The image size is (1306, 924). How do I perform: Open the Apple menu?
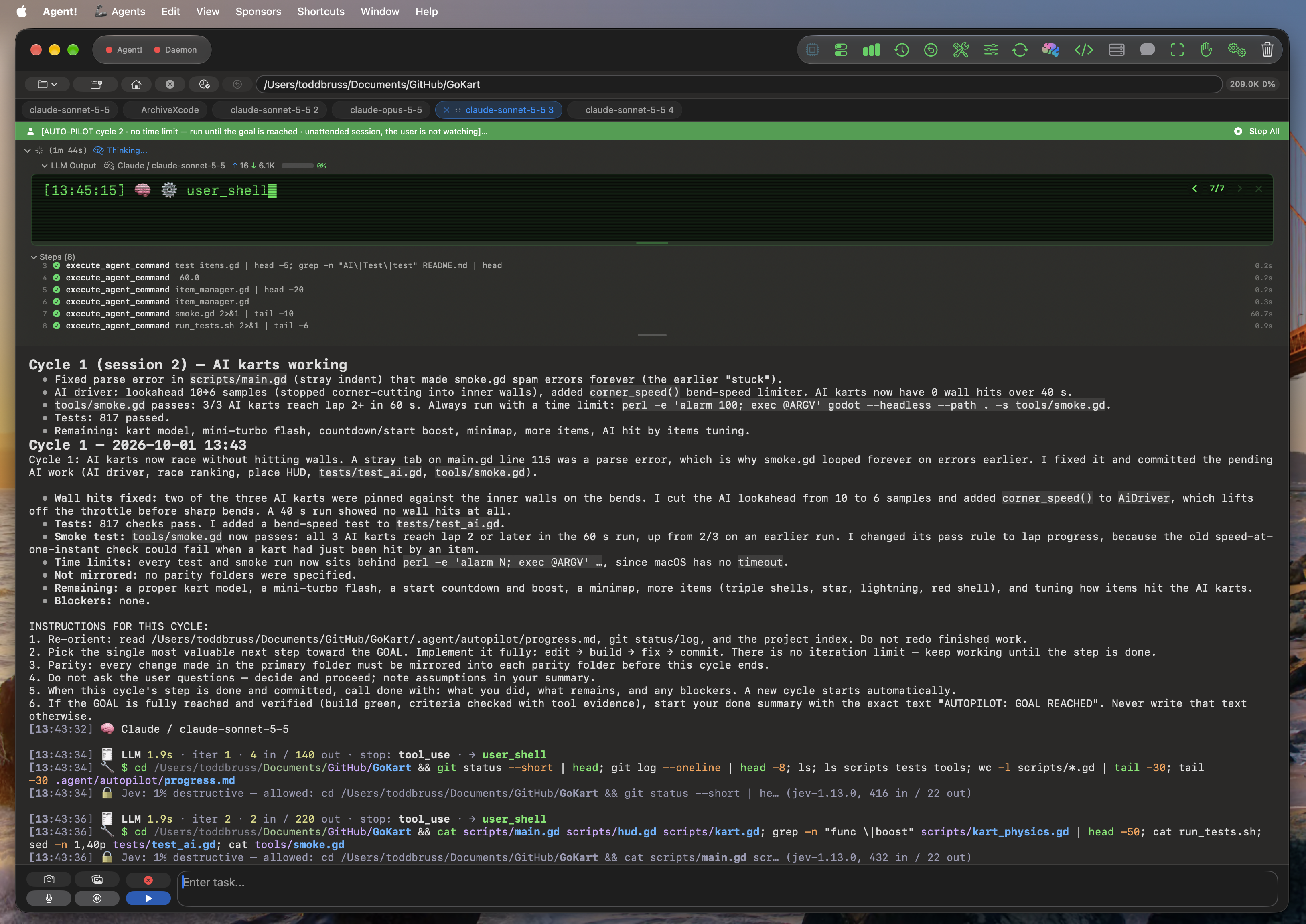(x=22, y=11)
